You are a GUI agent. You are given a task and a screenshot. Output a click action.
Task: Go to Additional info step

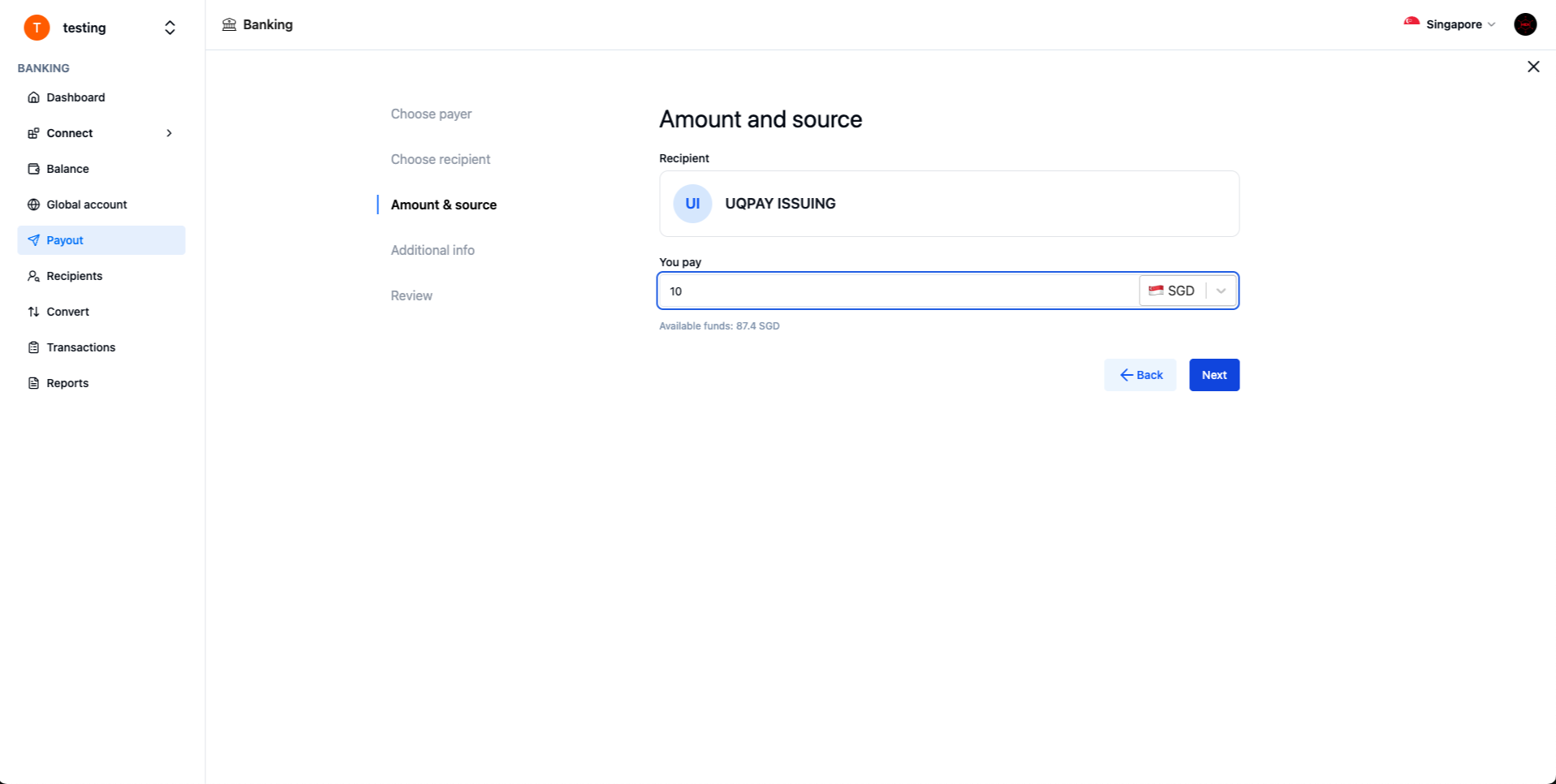(x=433, y=250)
